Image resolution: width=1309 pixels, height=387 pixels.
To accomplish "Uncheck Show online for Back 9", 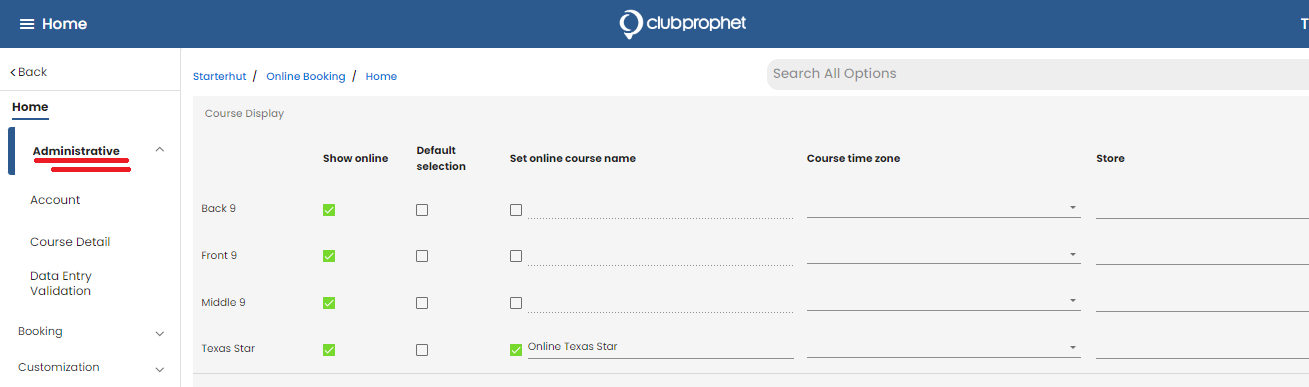I will click(329, 210).
